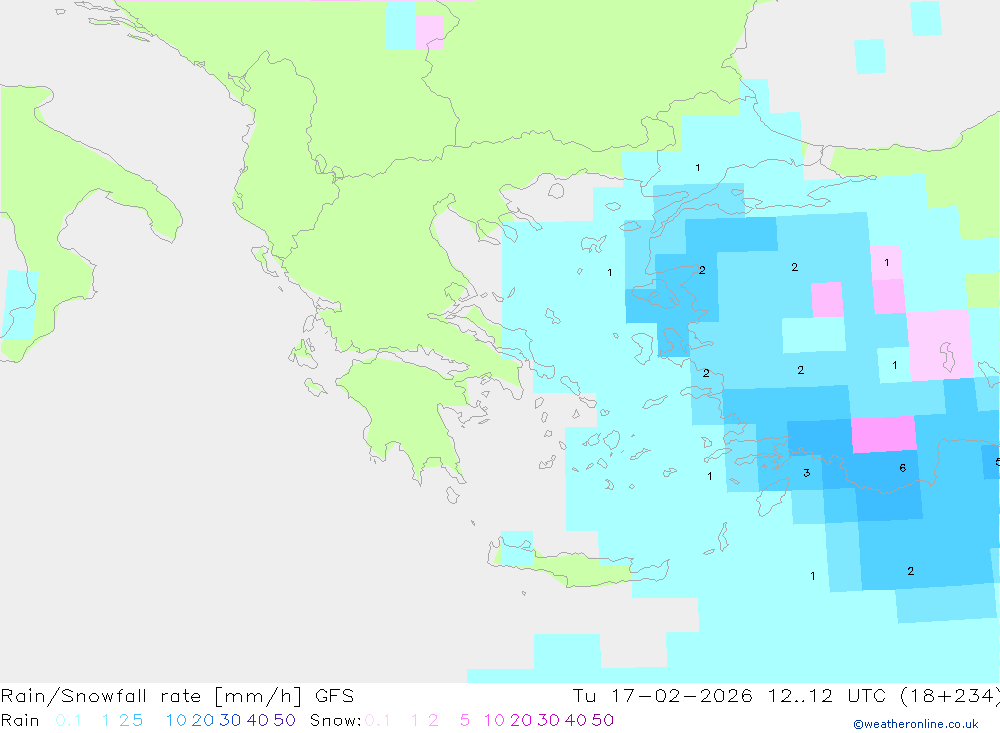
Task: Click the '(18+234)' forecast offset text
Action: 950,696
